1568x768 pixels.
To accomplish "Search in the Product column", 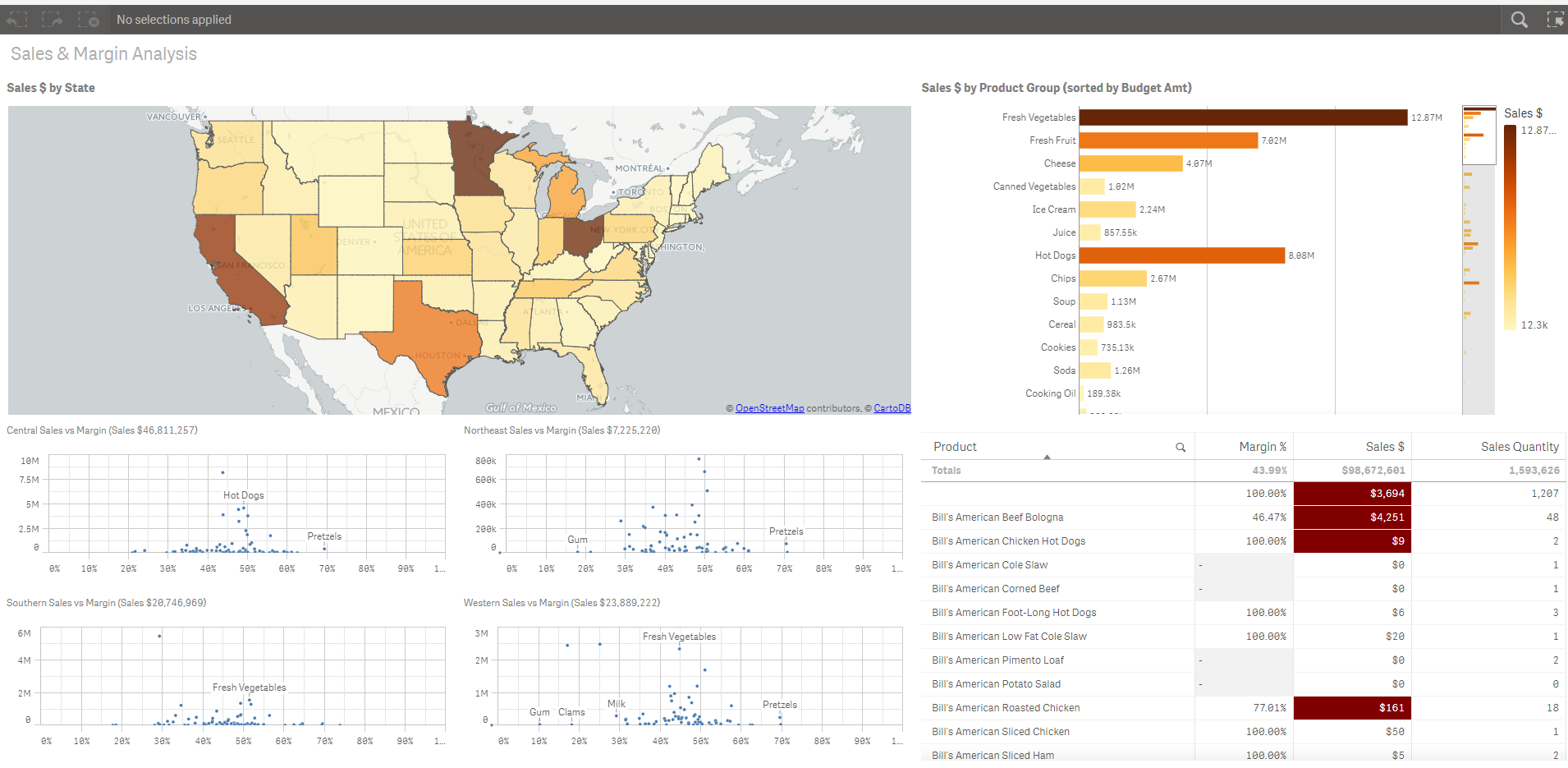I will click(x=1181, y=448).
